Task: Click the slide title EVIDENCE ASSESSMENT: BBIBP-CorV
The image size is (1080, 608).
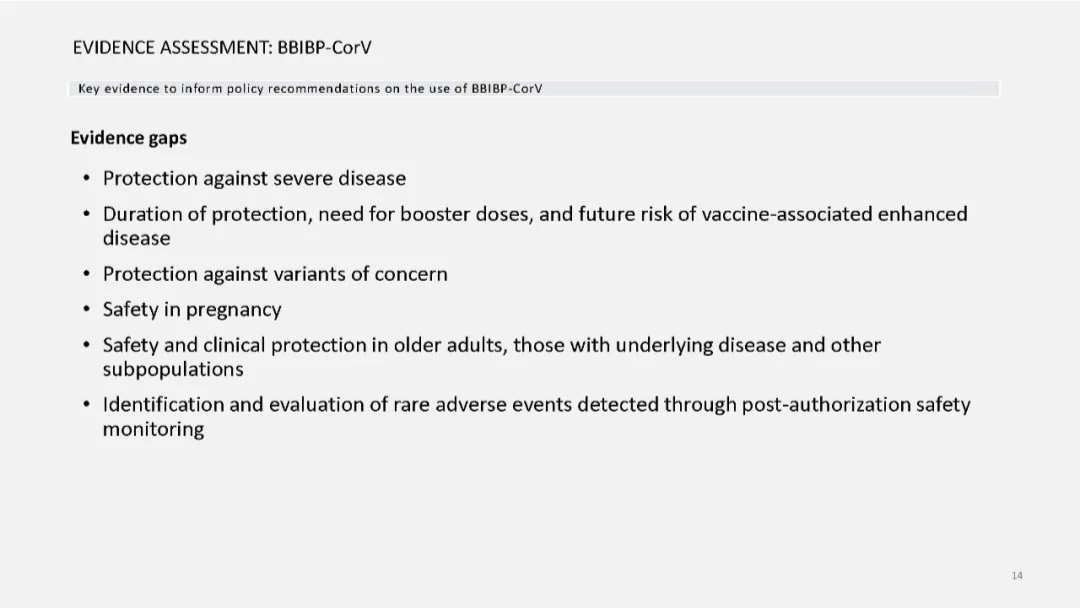Action: click(x=222, y=48)
